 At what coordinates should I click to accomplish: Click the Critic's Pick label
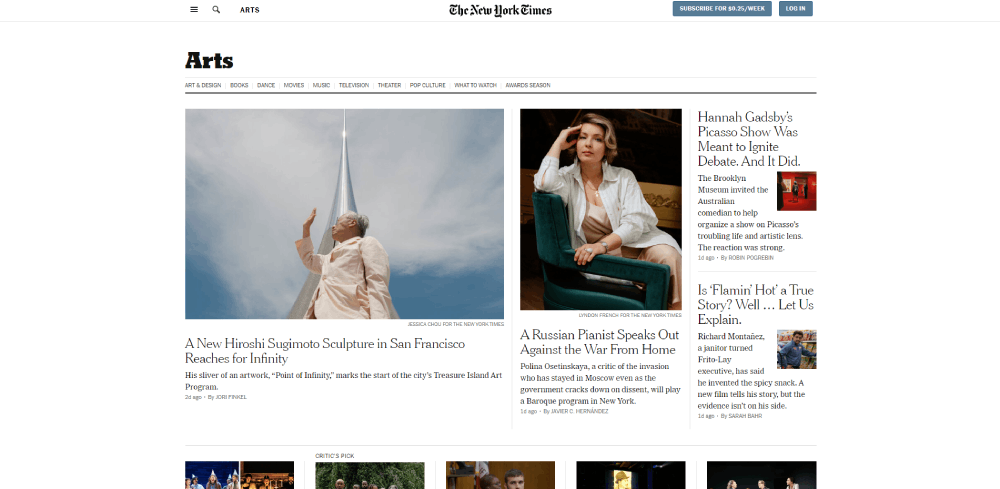(x=334, y=456)
